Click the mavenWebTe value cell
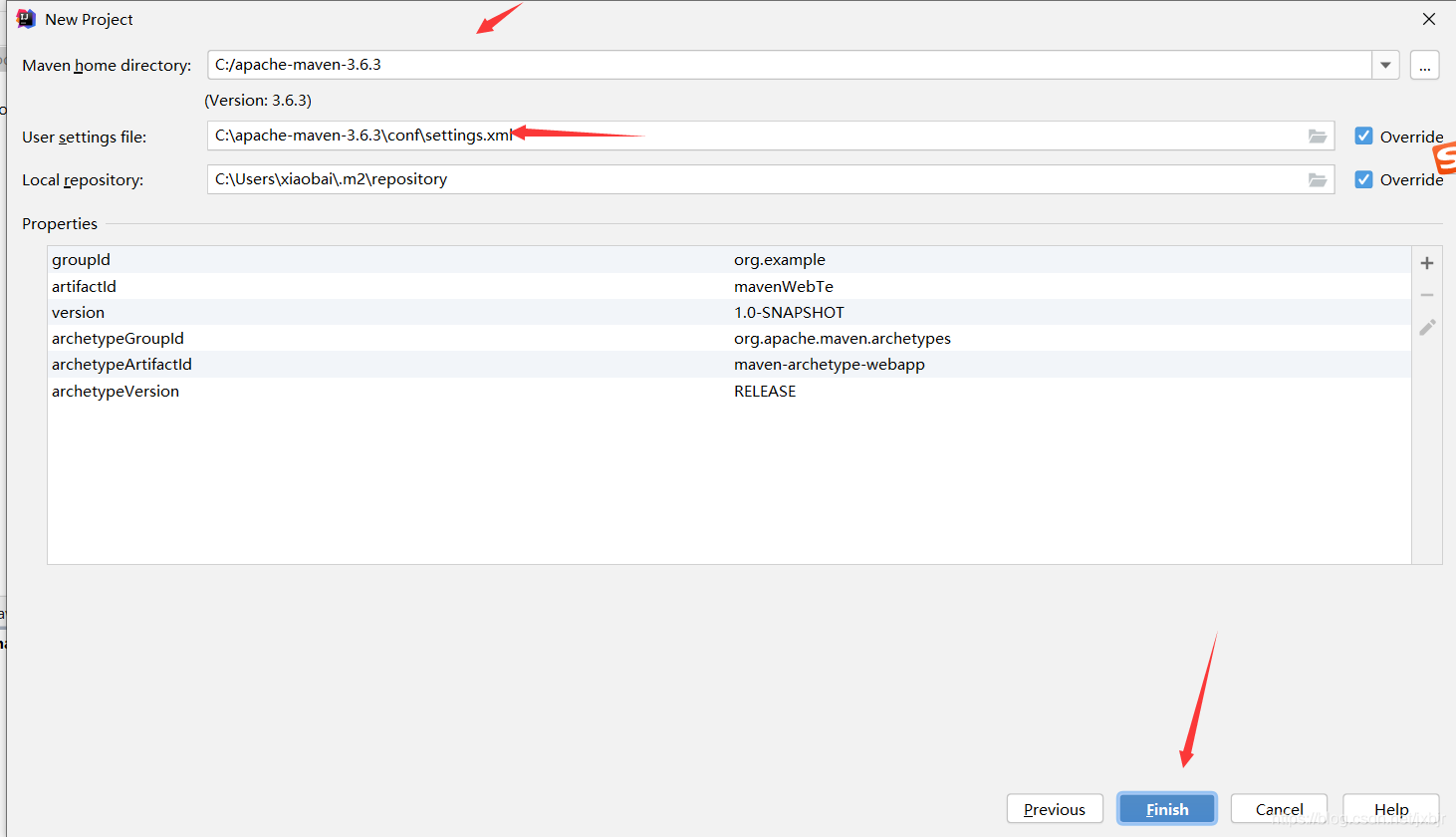Viewport: 1456px width, 837px height. click(784, 286)
